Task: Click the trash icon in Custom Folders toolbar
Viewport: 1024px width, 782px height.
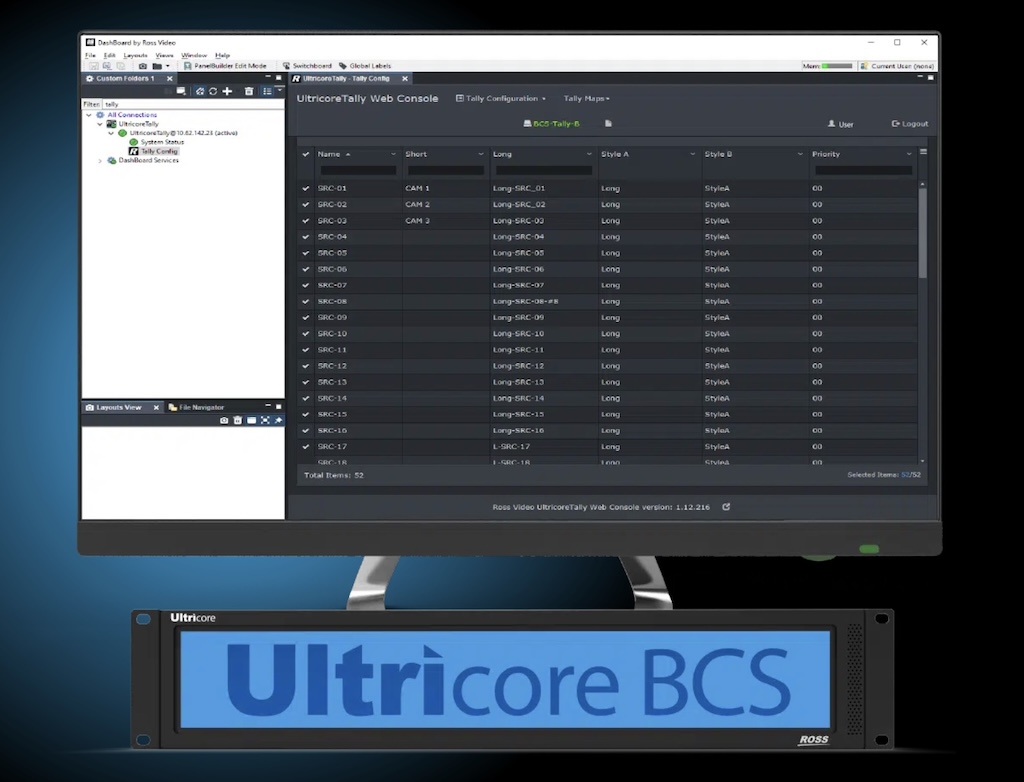Action: (249, 91)
